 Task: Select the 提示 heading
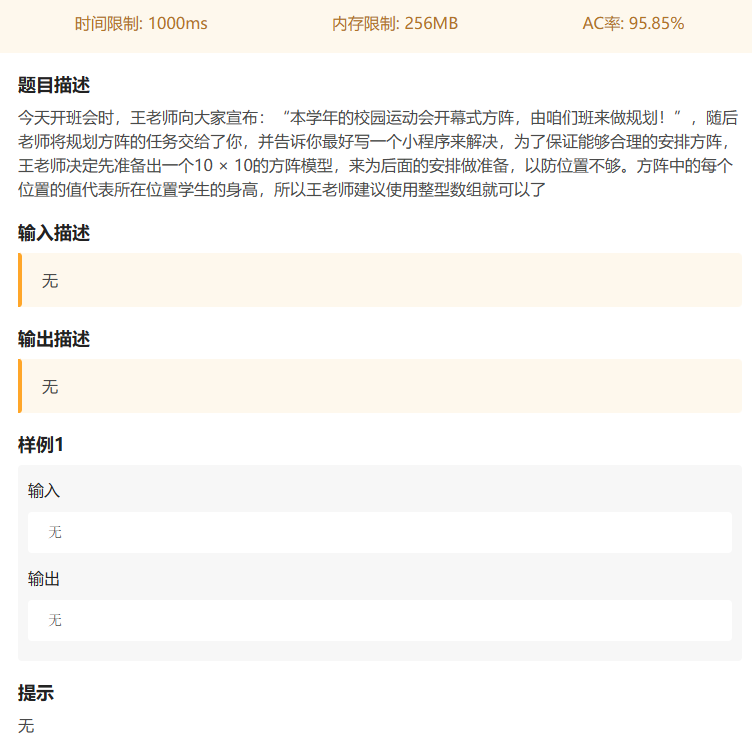pos(36,693)
